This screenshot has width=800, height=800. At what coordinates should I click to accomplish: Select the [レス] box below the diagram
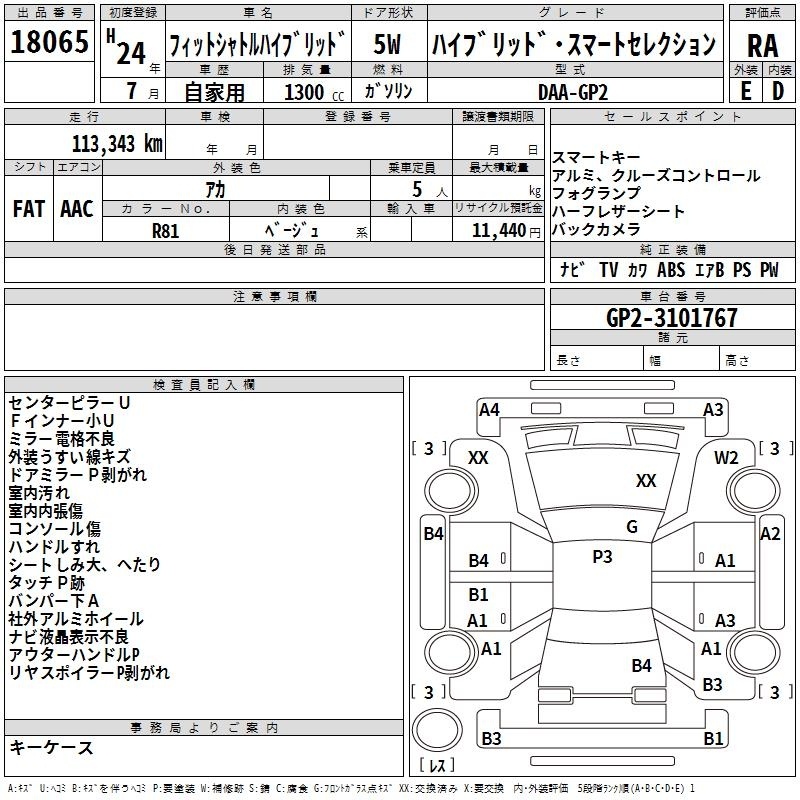(x=438, y=767)
